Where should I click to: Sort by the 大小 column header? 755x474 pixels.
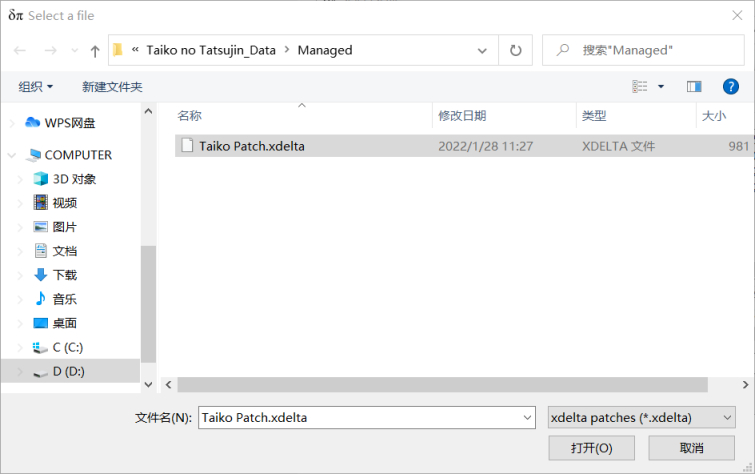point(714,116)
